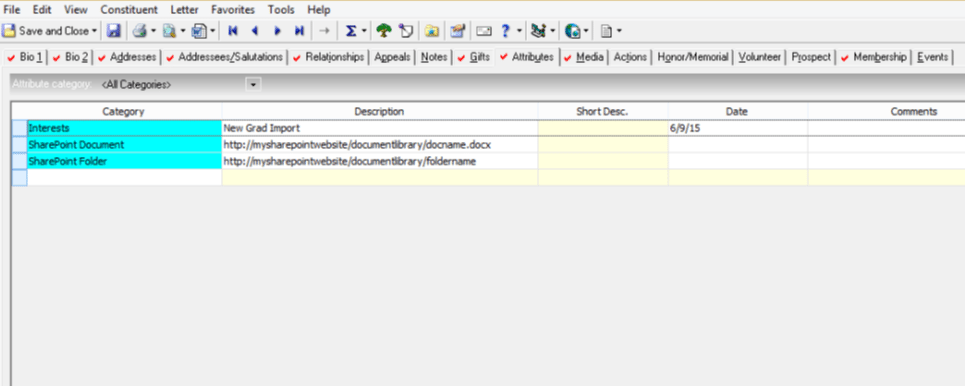
Task: Go to the first record
Action: [x=233, y=31]
